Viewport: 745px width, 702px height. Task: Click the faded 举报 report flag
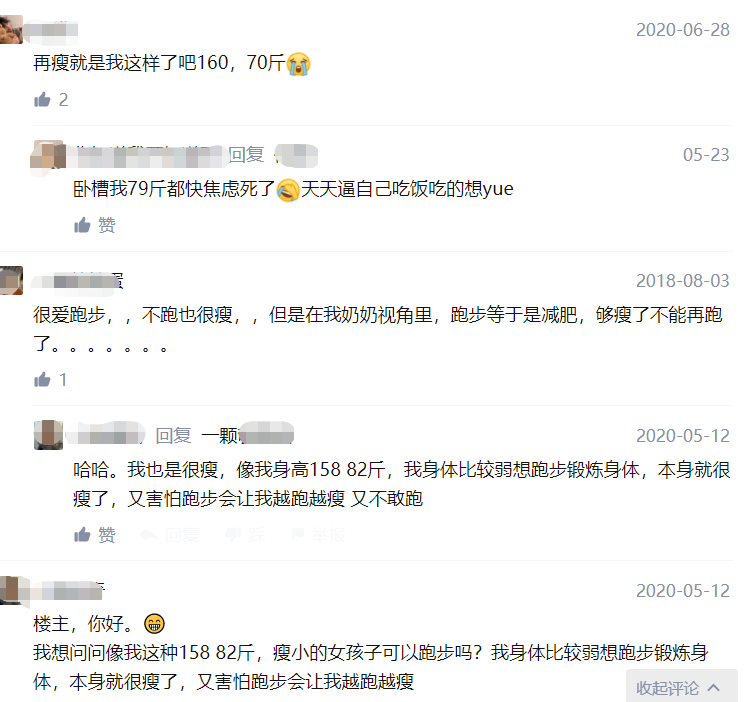[319, 535]
